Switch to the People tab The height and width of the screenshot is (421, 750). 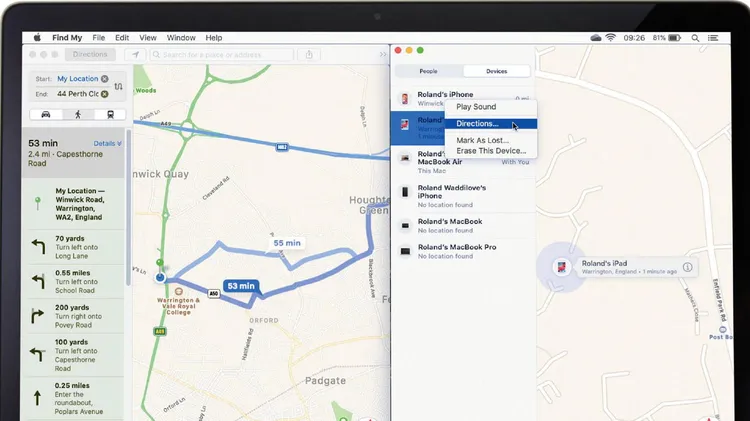point(428,71)
